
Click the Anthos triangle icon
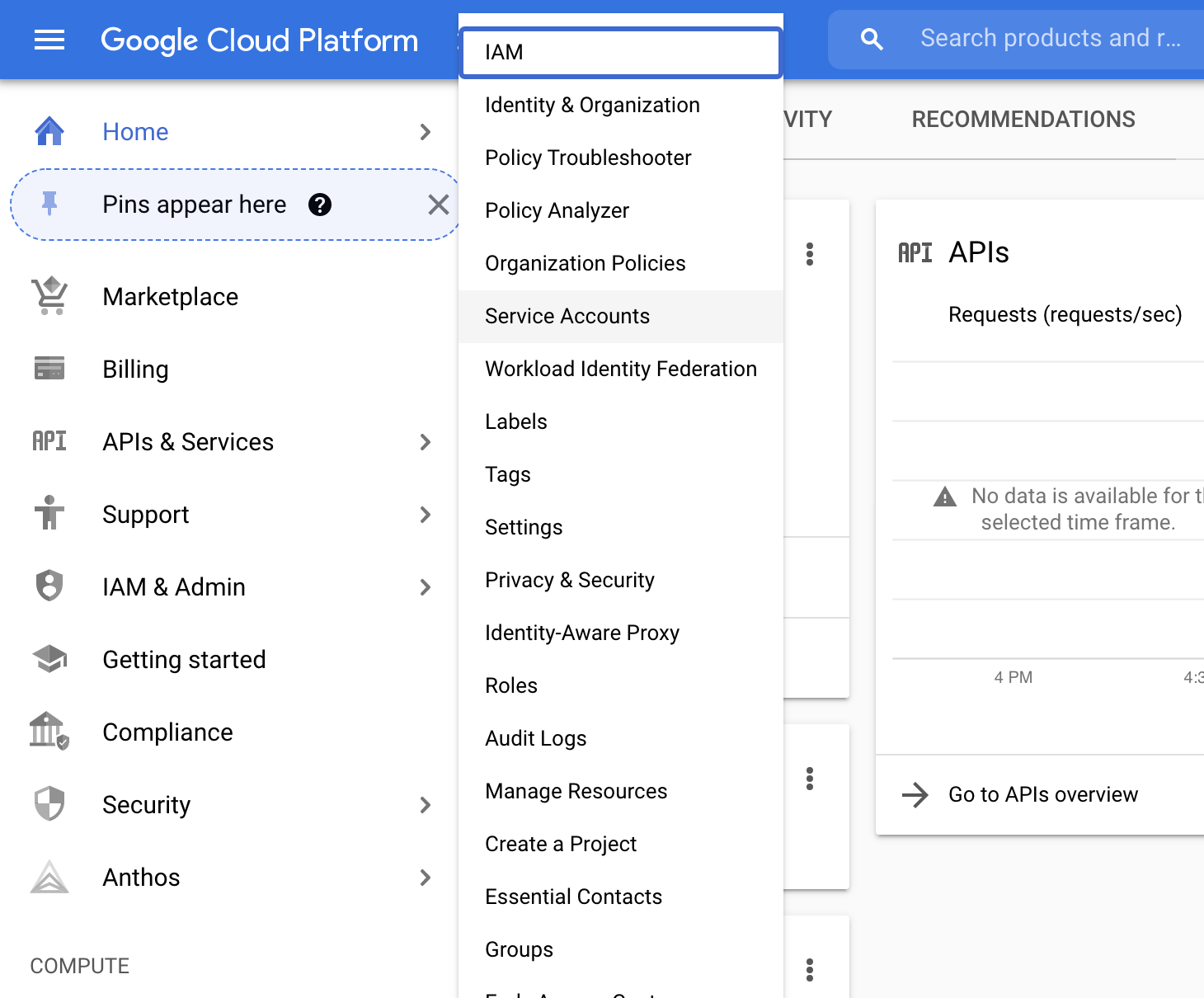click(49, 877)
